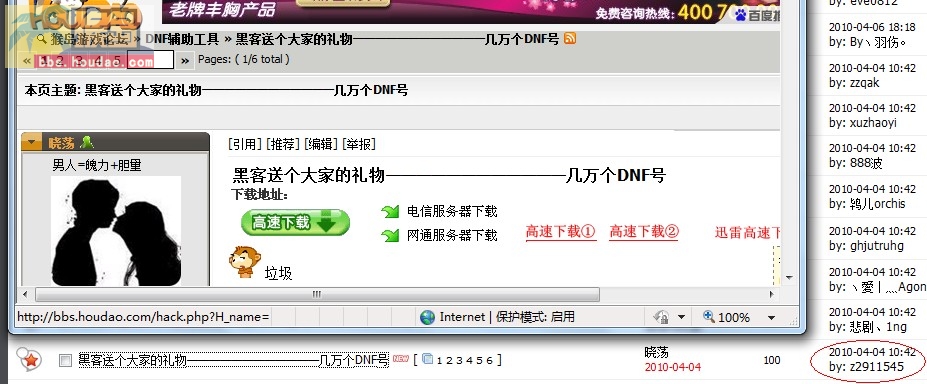This screenshot has height=384, width=927.
Task: Open the DNF辅助工具 breadcrumb link
Action: (182, 40)
